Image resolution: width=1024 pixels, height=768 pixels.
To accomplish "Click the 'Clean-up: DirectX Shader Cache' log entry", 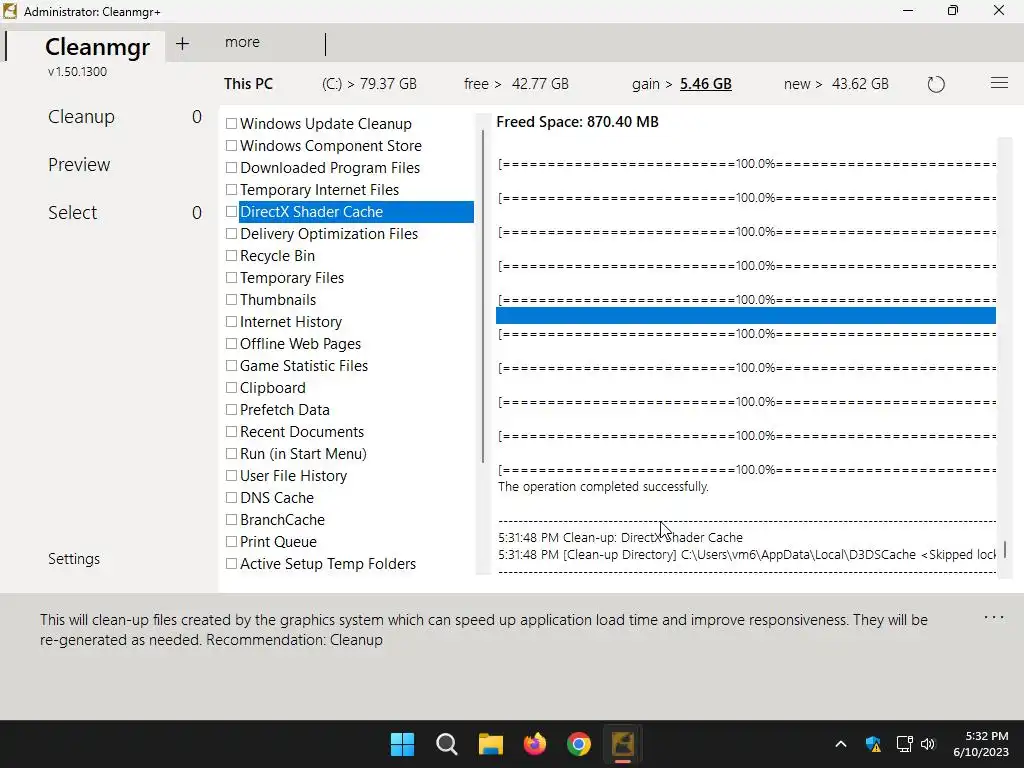I will (620, 537).
